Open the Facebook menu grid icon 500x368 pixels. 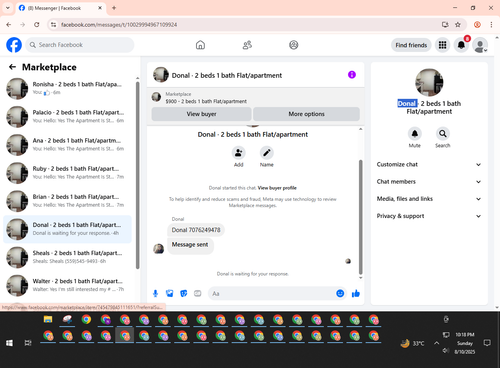pos(442,45)
